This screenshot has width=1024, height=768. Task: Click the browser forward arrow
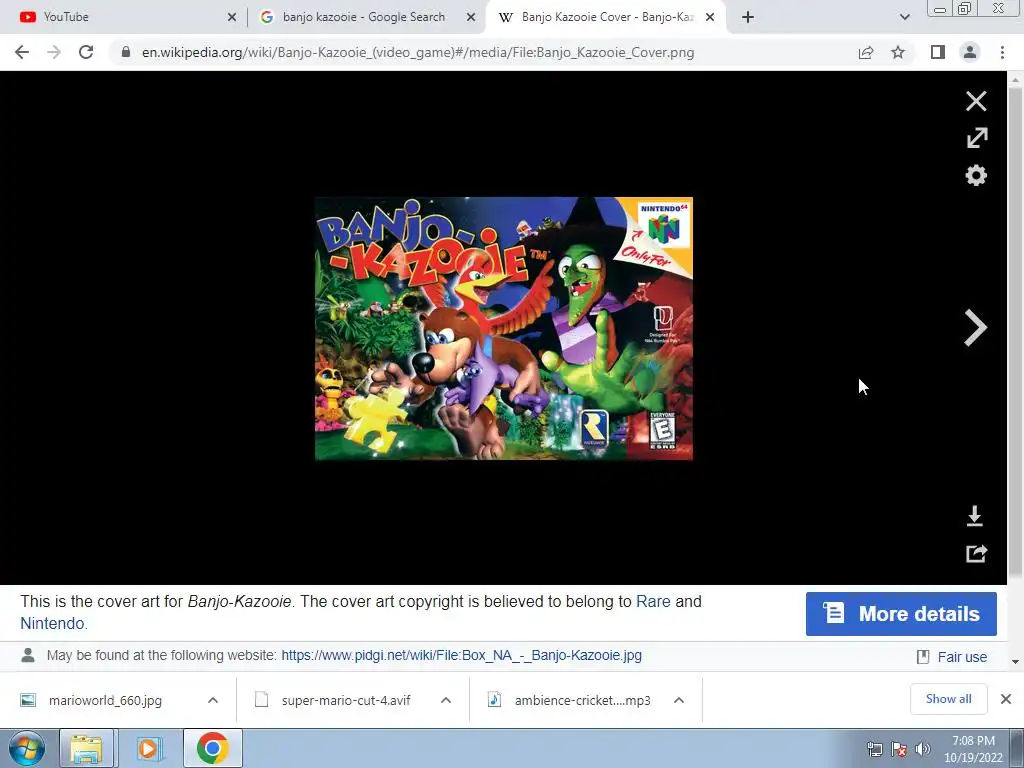coord(54,52)
